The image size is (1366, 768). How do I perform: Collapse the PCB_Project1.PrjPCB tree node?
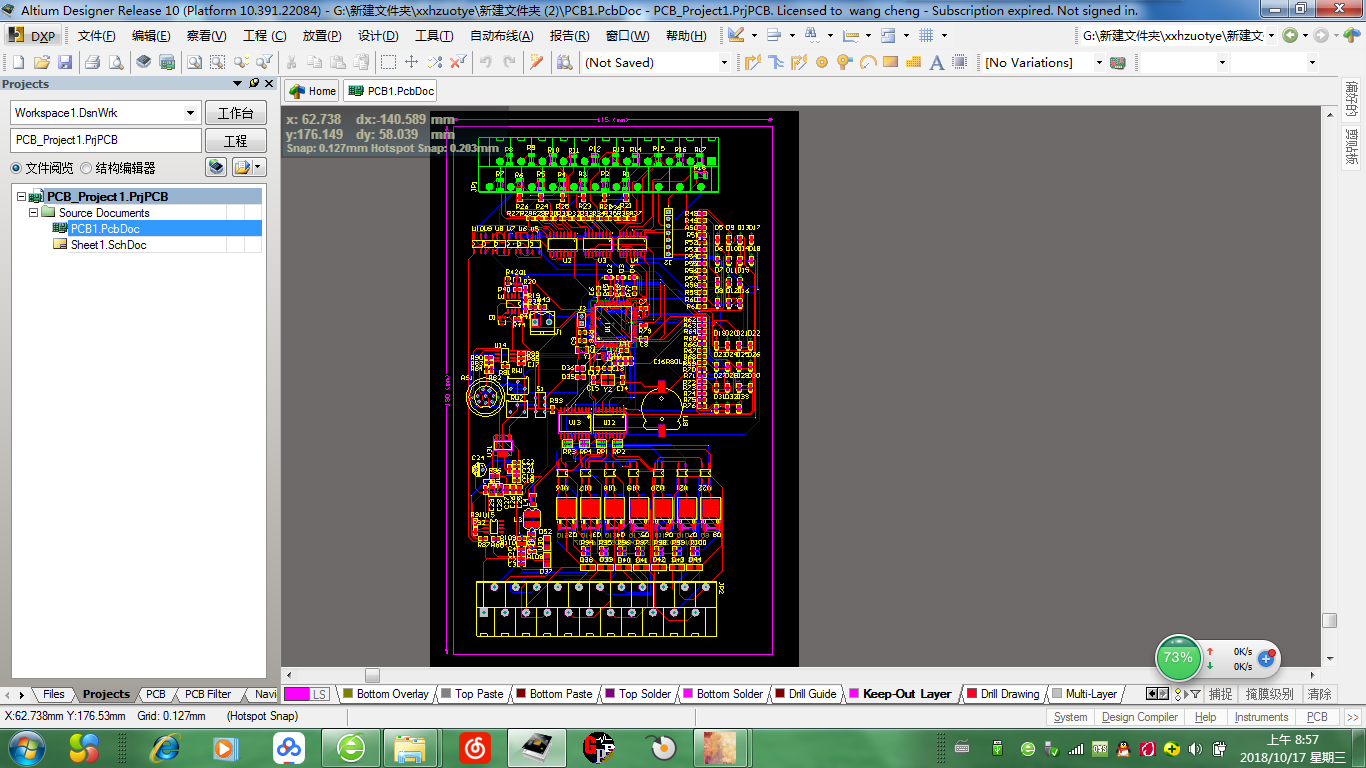22,197
